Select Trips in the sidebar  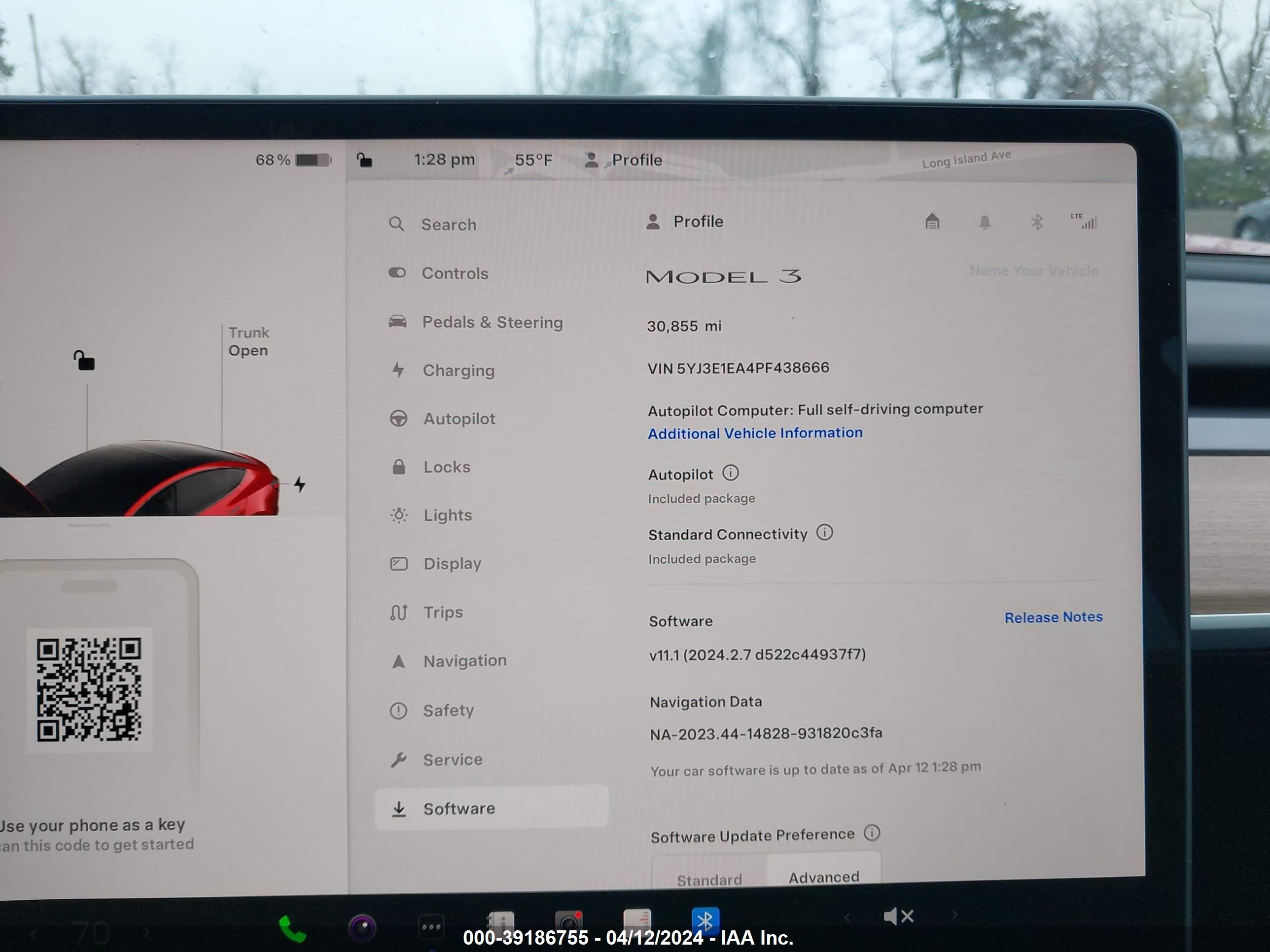(426, 612)
